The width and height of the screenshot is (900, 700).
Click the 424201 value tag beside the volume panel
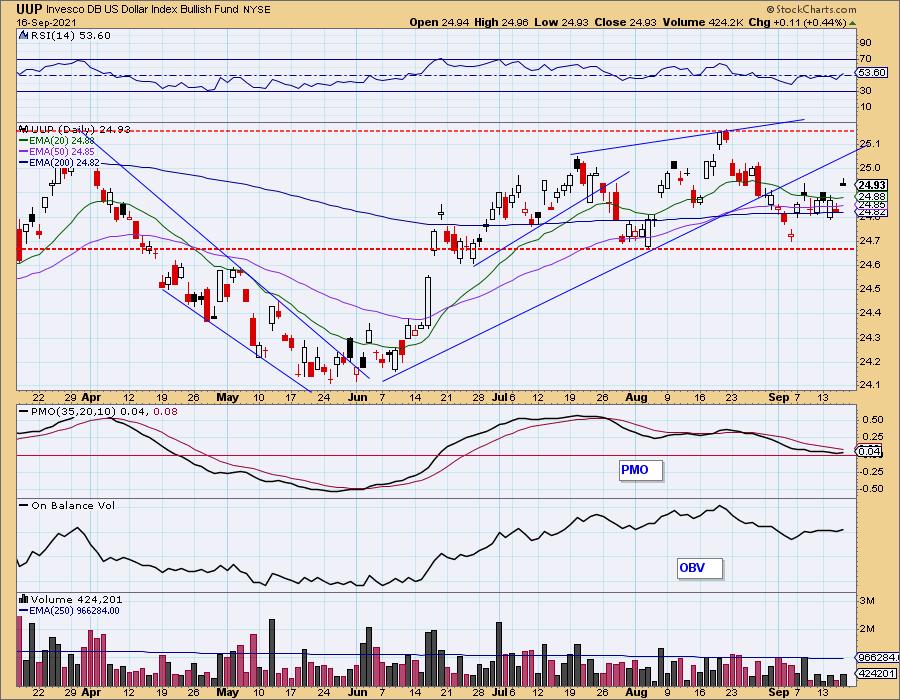point(876,674)
